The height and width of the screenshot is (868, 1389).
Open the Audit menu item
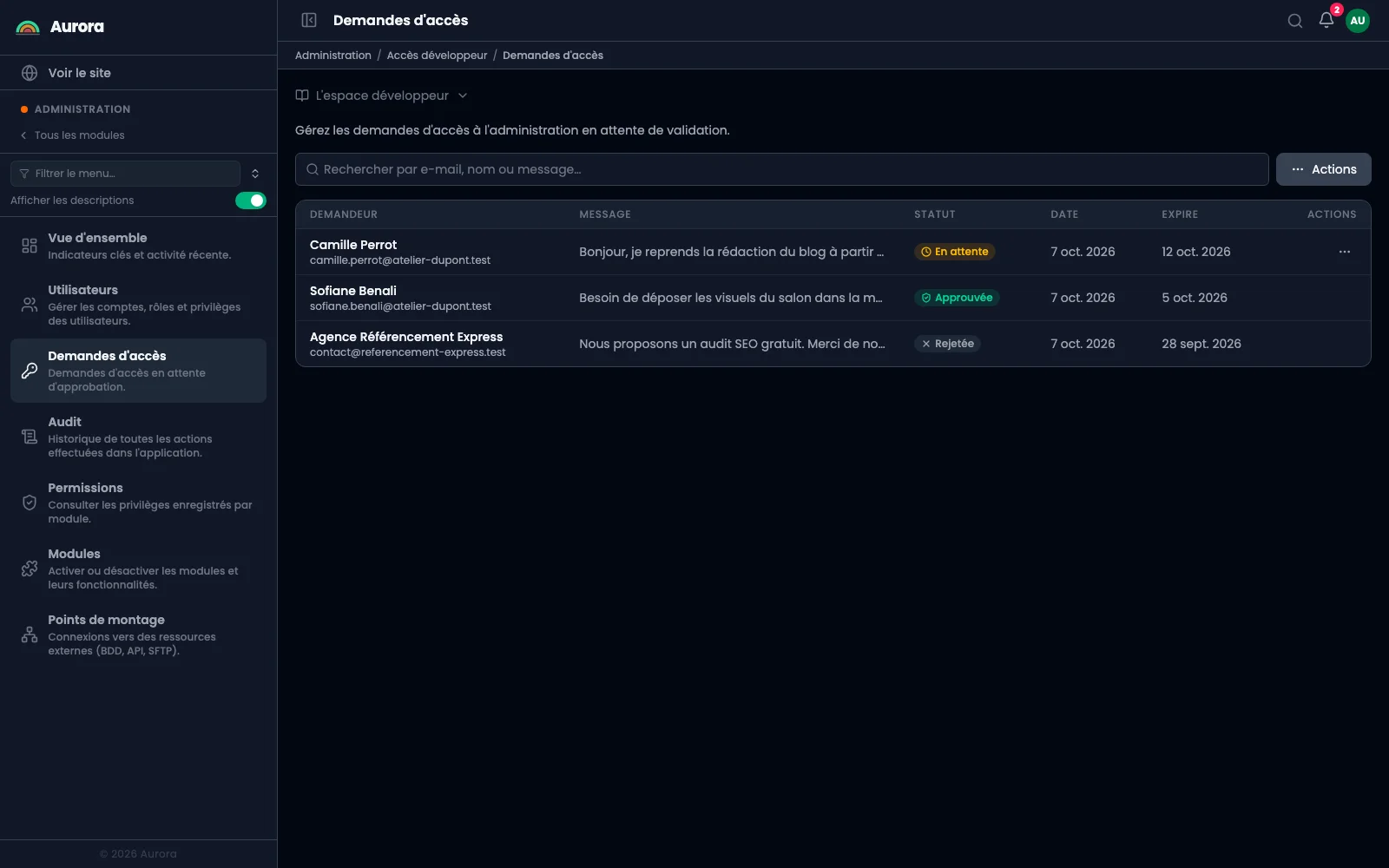click(x=138, y=437)
